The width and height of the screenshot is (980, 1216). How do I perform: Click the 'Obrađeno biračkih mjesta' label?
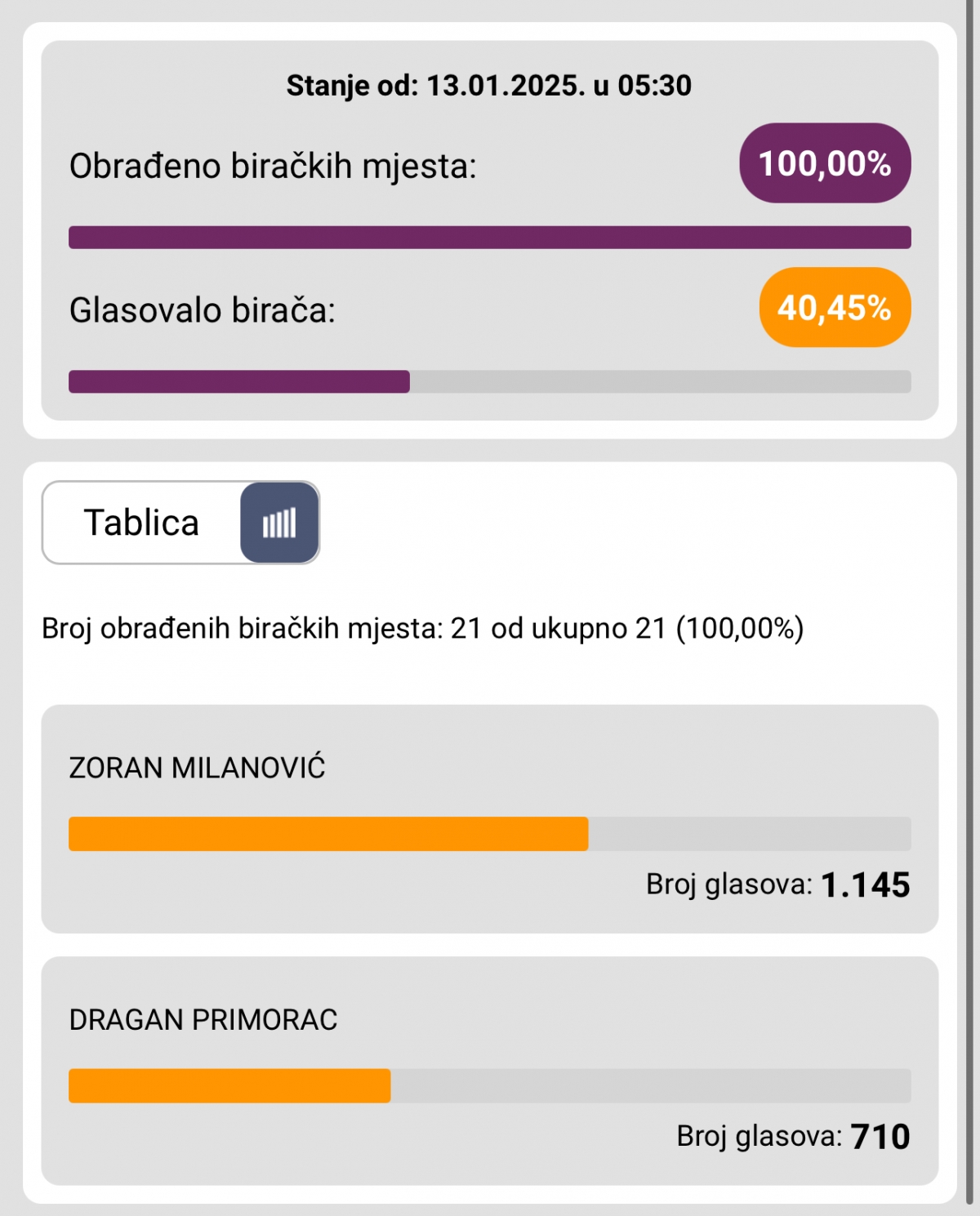point(273,166)
